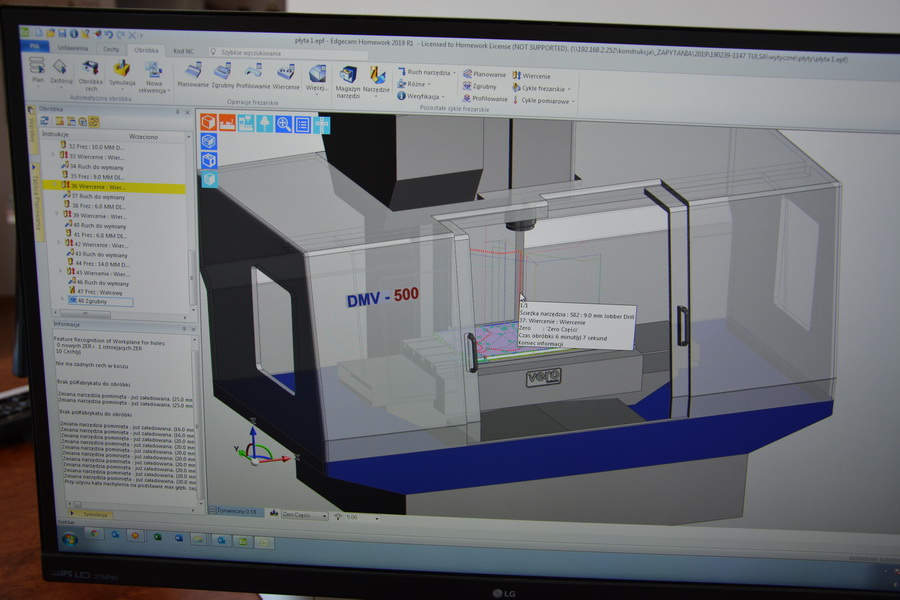The width and height of the screenshot is (900, 600).
Task: Choose the large Wiercenie drilling operation
Action: click(x=286, y=78)
